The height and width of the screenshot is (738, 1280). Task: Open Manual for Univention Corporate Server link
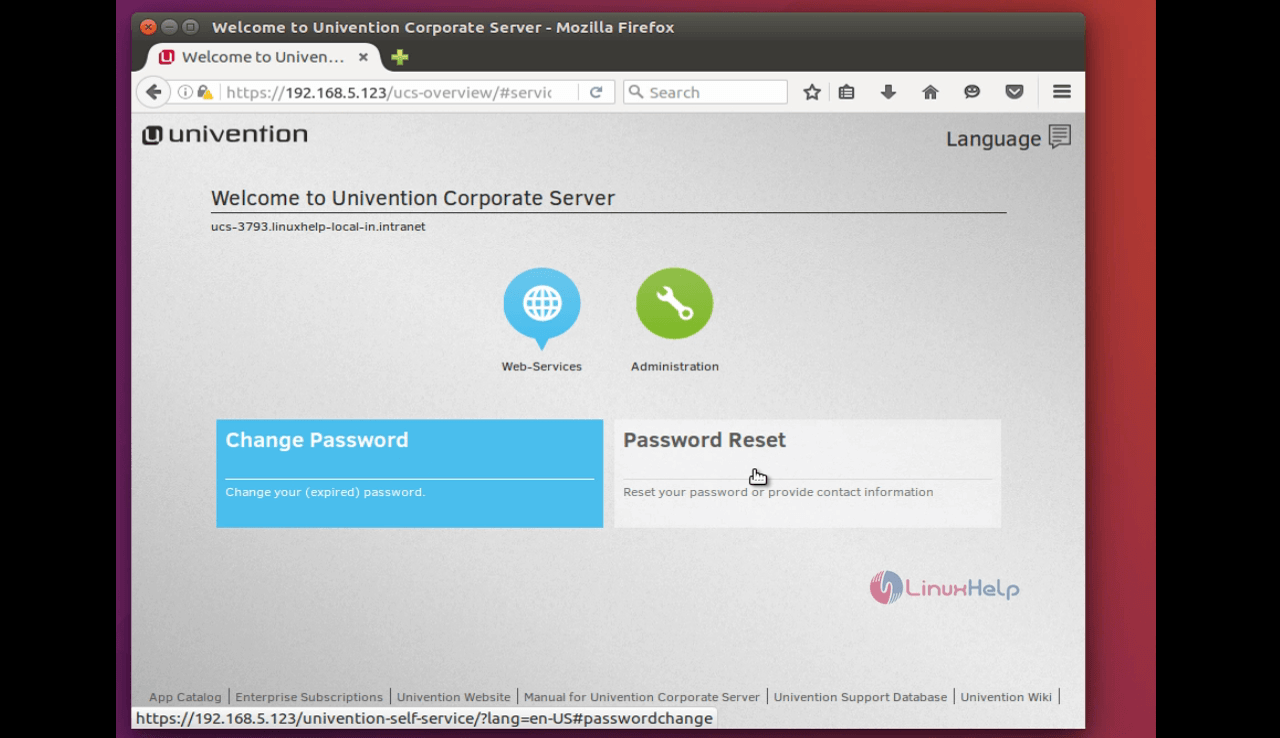642,697
